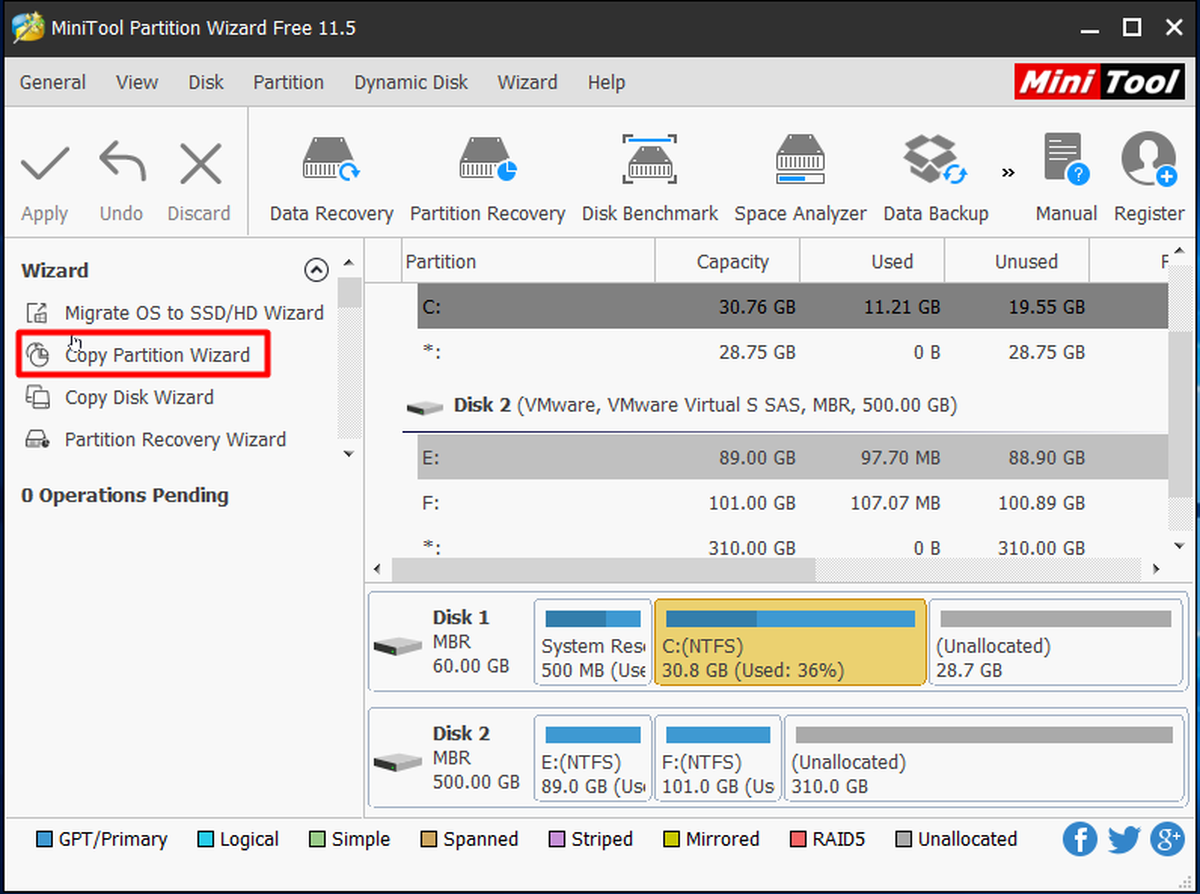Click the GPT/Primary legend swatch

click(x=44, y=839)
